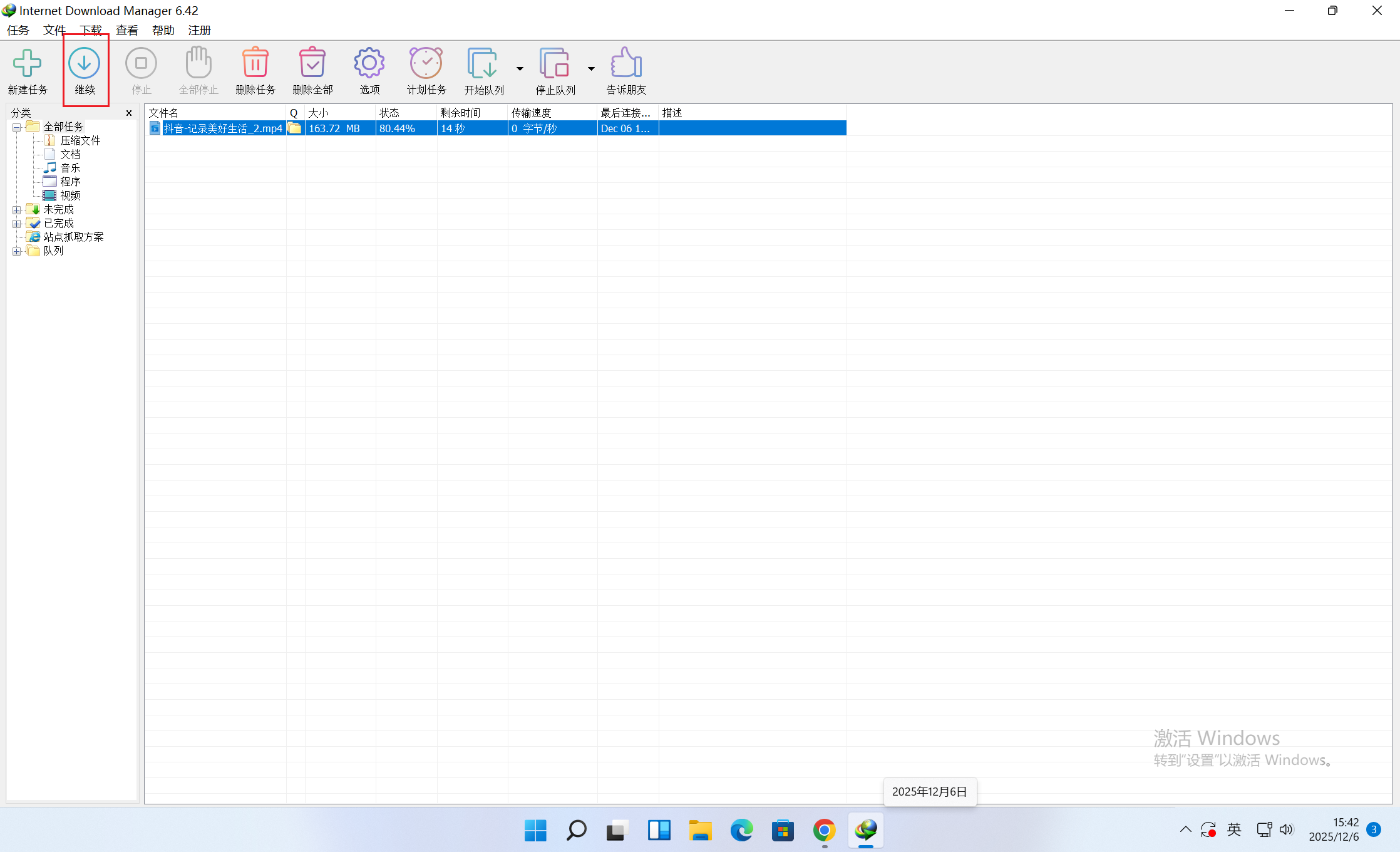Open the 下载 menu
The height and width of the screenshot is (852, 1400).
91,30
